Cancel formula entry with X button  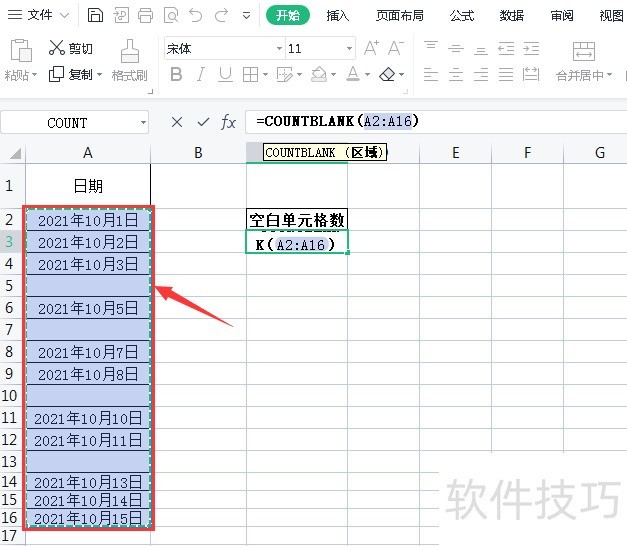[177, 122]
